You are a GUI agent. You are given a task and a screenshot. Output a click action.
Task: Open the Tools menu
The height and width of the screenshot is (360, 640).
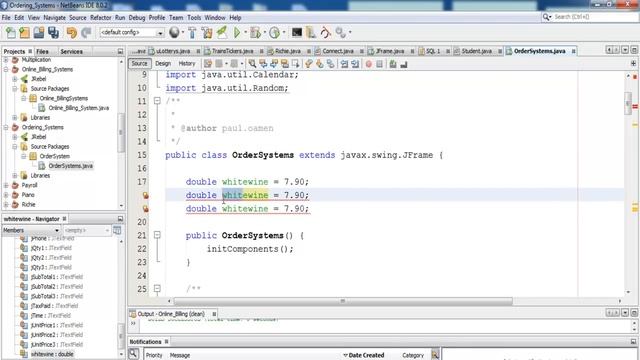coord(194,18)
